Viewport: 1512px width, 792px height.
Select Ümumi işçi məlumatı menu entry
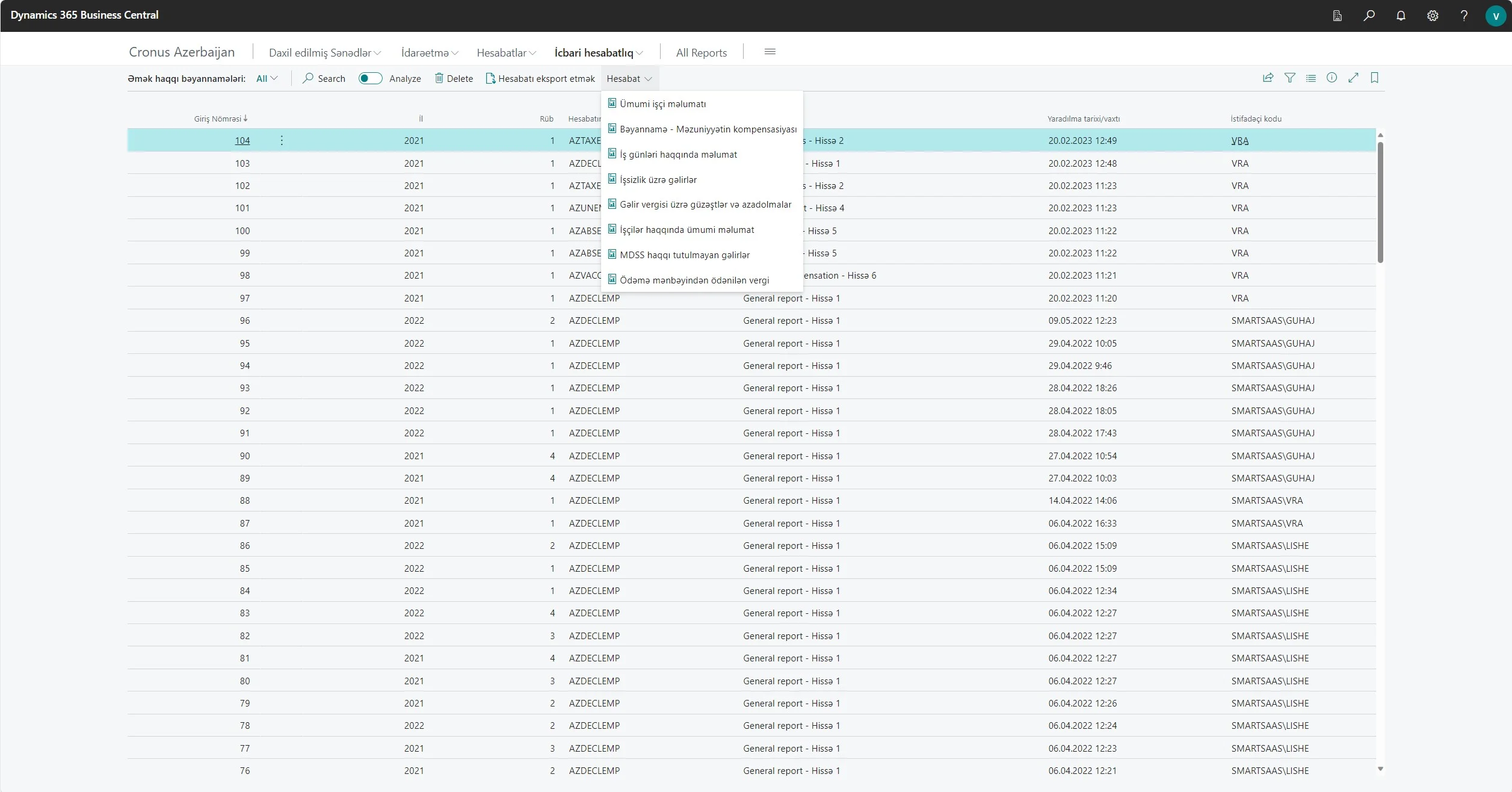(x=662, y=104)
